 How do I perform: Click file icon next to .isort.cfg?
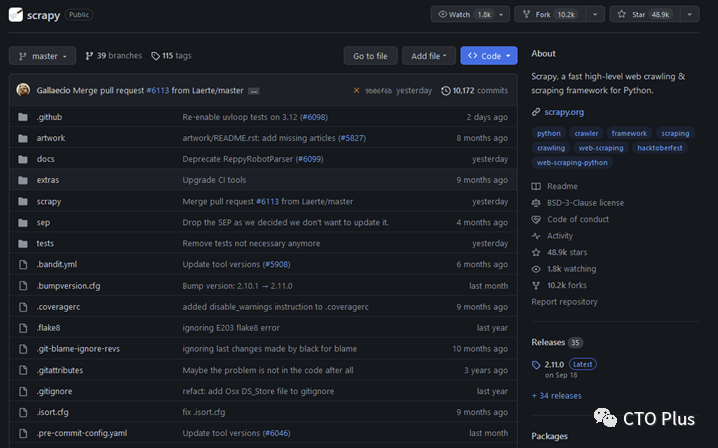pyautogui.click(x=23, y=412)
